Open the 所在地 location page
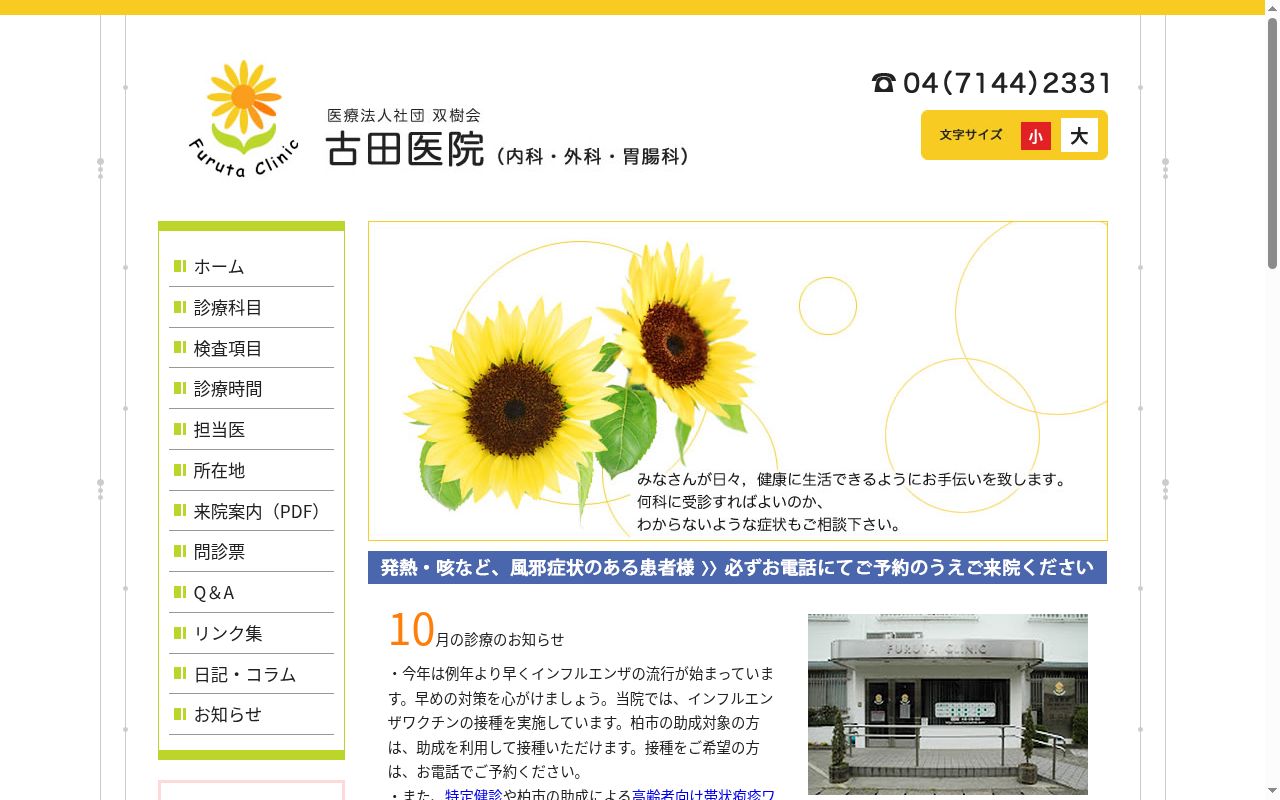 [x=251, y=470]
